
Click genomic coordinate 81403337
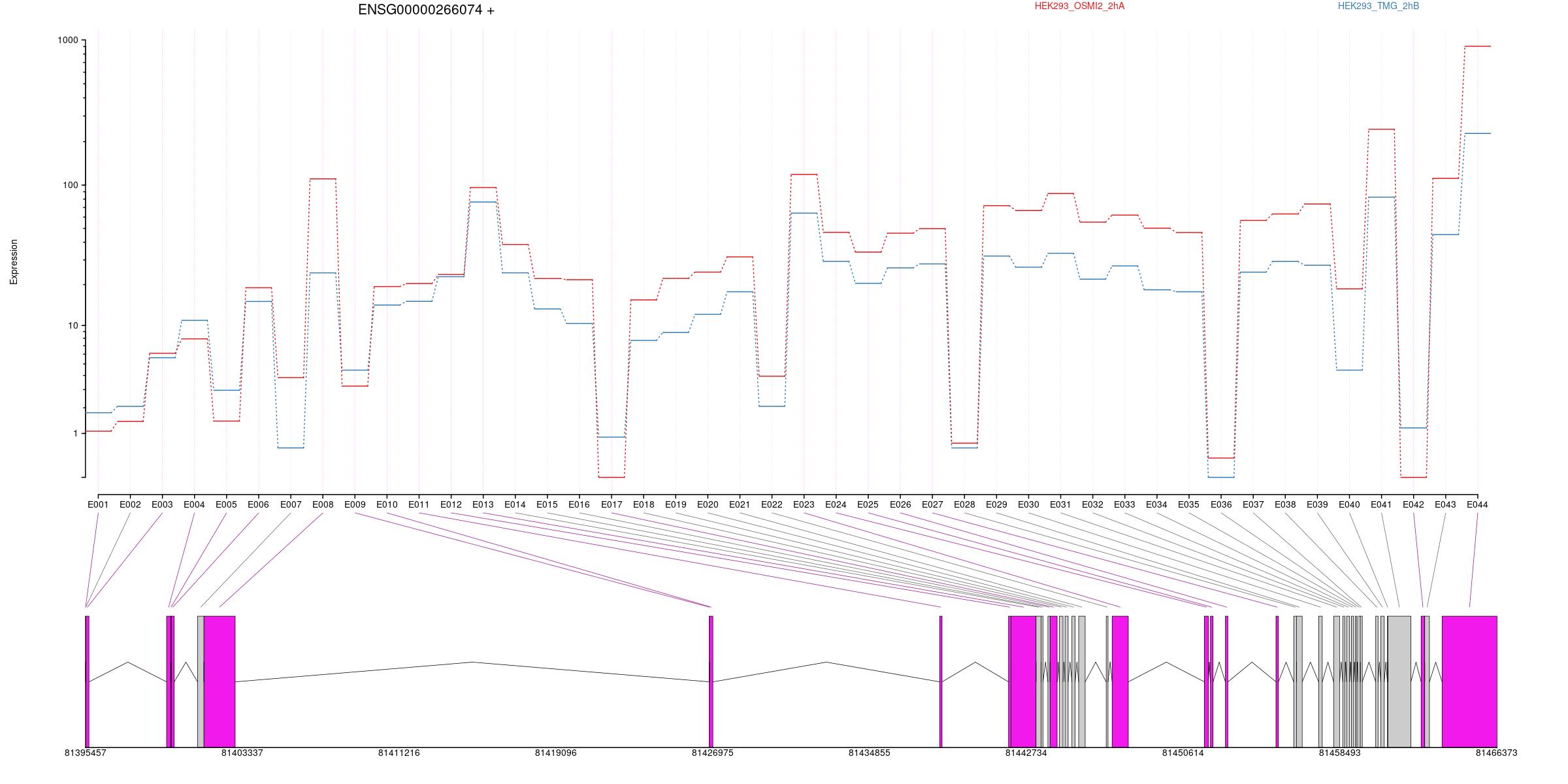242,753
